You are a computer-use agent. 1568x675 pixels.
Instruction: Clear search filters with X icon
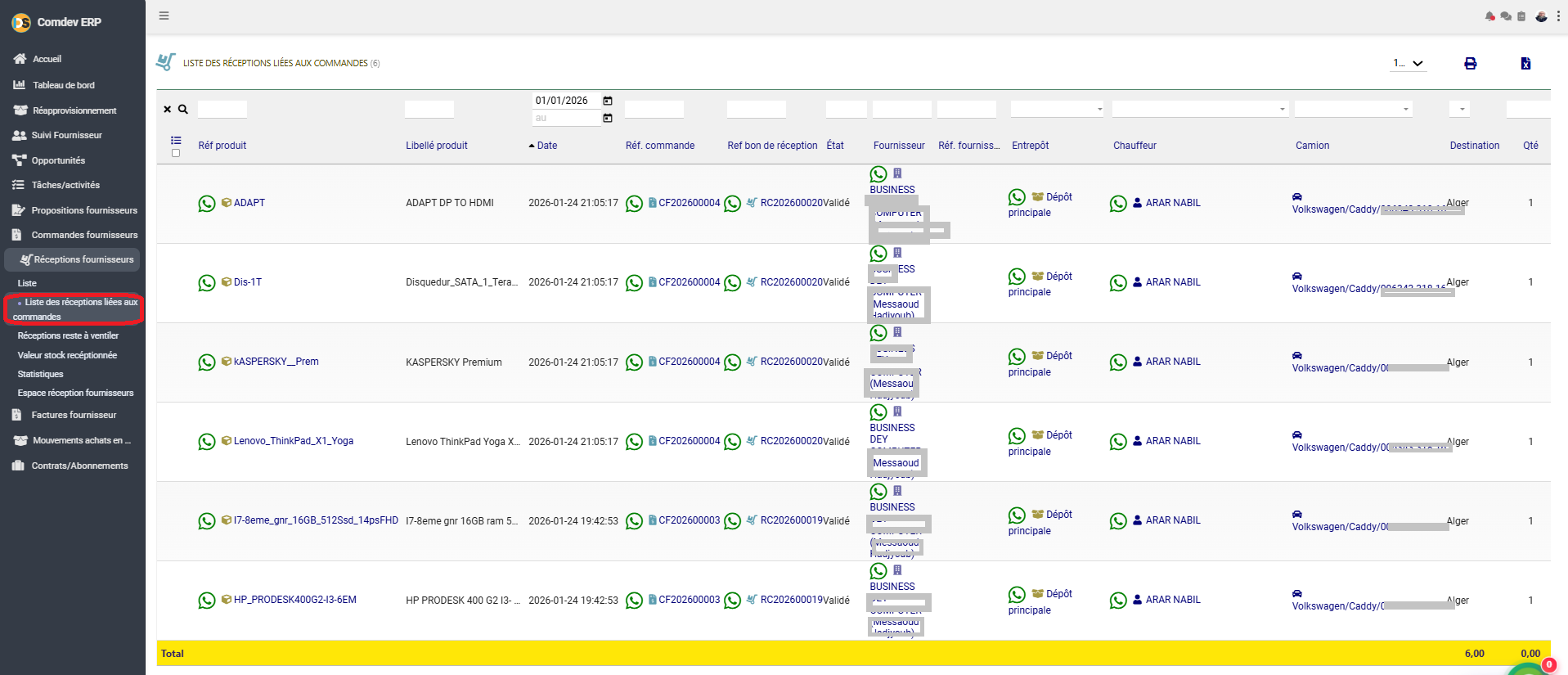pyautogui.click(x=168, y=109)
